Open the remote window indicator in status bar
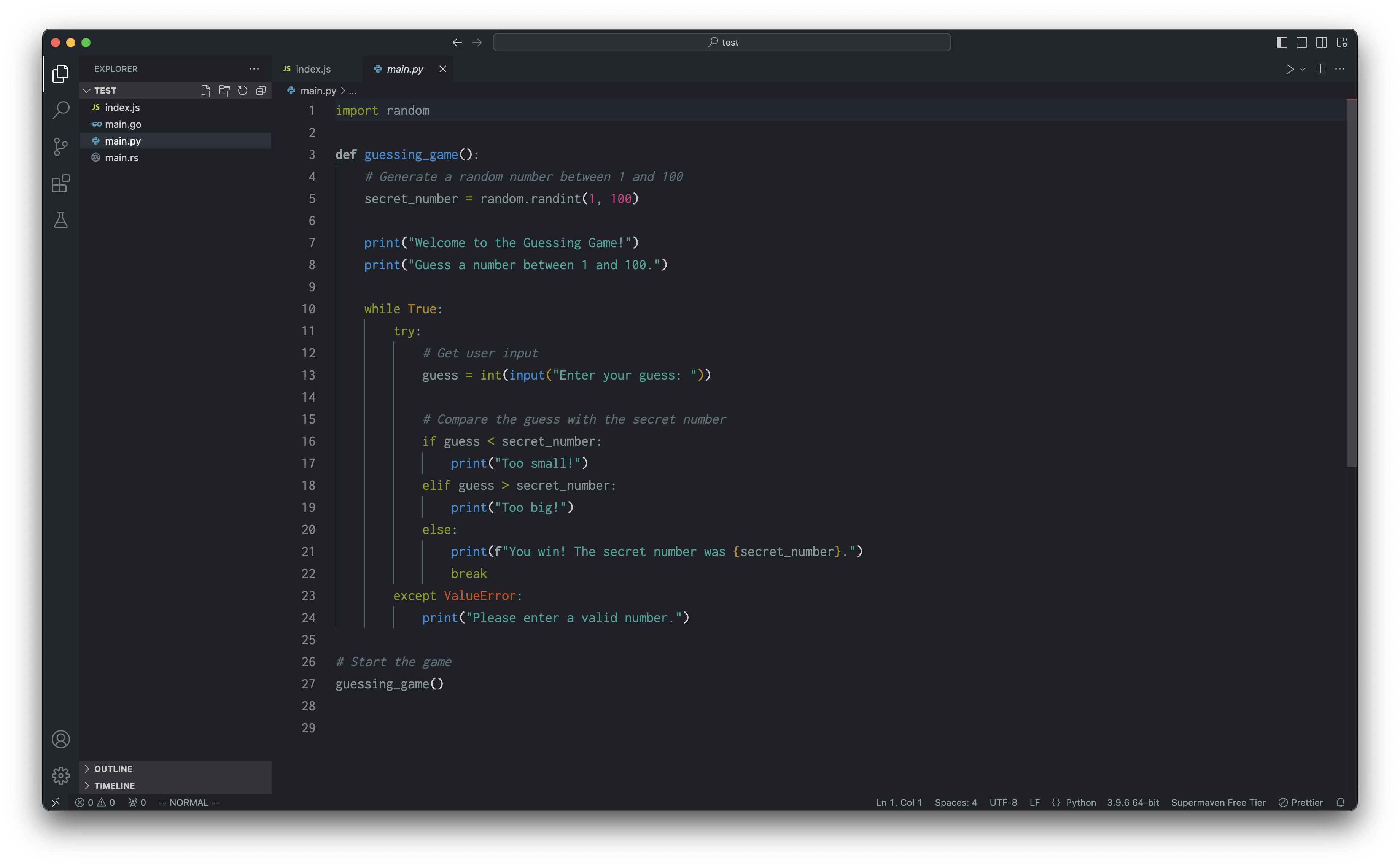The height and width of the screenshot is (867, 1400). point(56,802)
